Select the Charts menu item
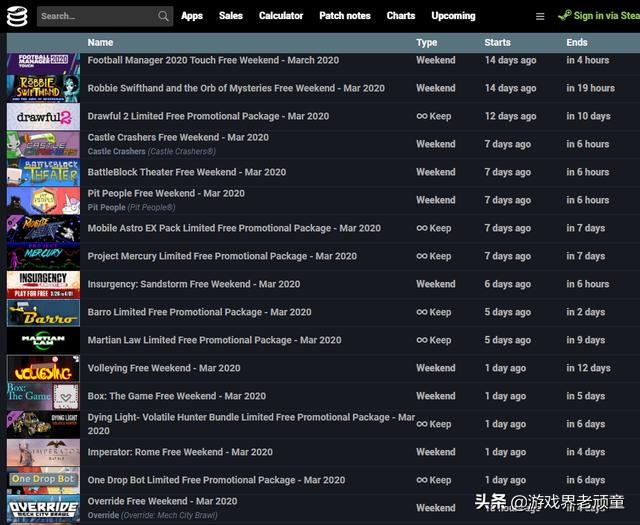 click(x=401, y=16)
